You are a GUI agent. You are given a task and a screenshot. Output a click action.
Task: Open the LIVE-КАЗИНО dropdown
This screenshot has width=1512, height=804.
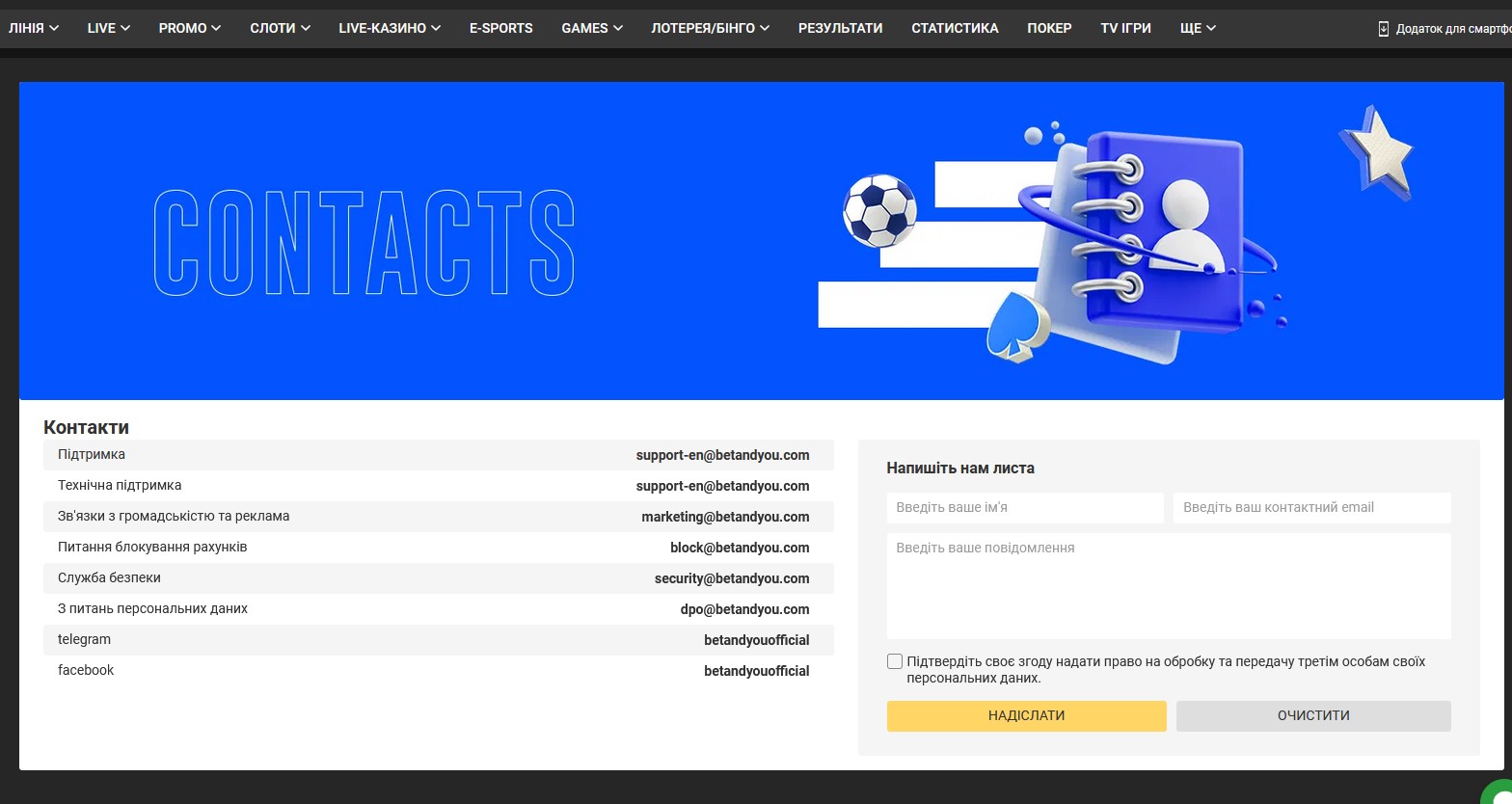tap(390, 28)
